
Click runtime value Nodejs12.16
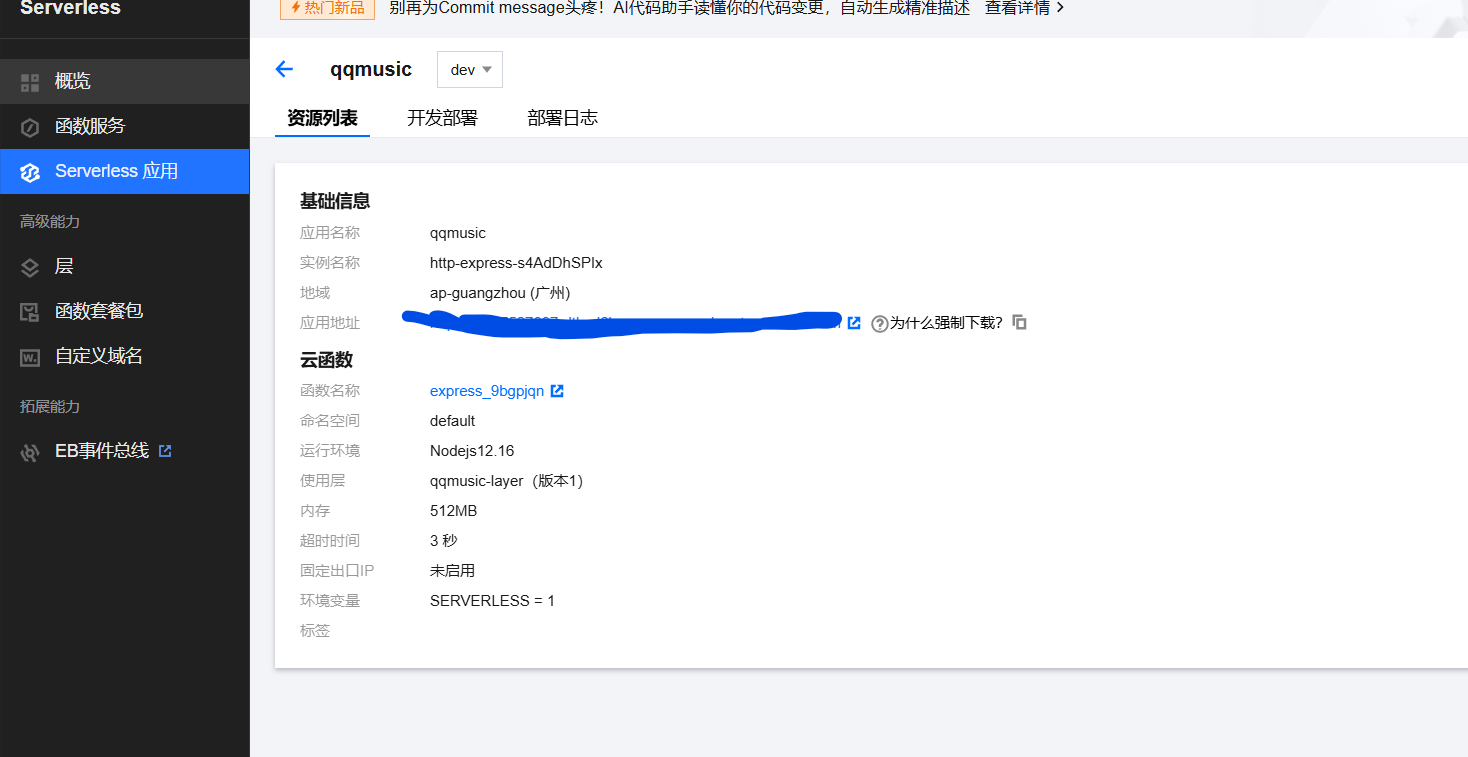click(x=472, y=451)
